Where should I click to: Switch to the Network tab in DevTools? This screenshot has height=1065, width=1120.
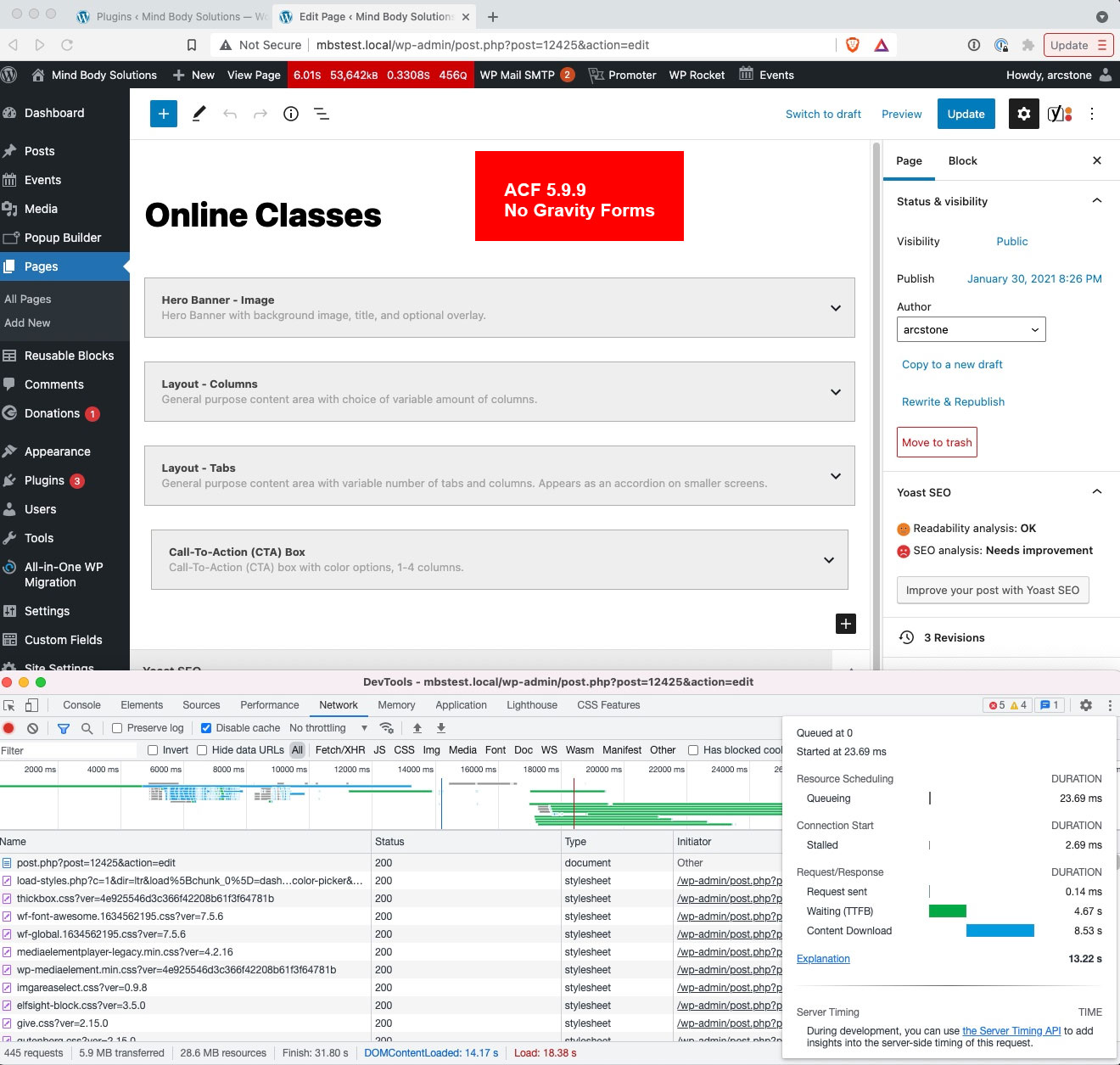pos(338,704)
